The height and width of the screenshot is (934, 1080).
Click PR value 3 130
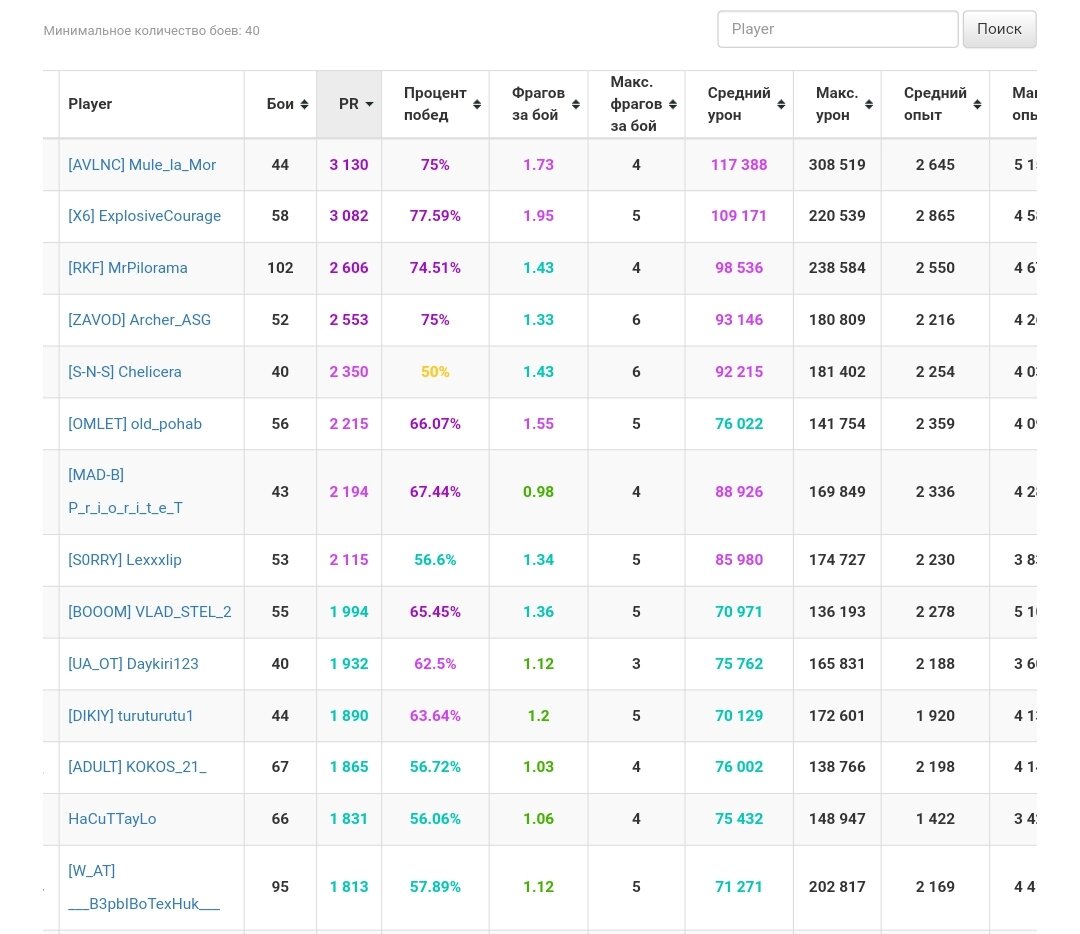tap(349, 165)
